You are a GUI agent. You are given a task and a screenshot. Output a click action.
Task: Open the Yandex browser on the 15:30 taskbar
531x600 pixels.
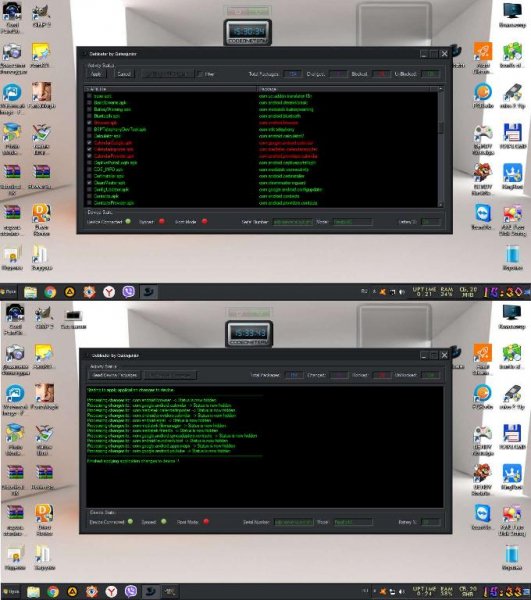pos(109,292)
